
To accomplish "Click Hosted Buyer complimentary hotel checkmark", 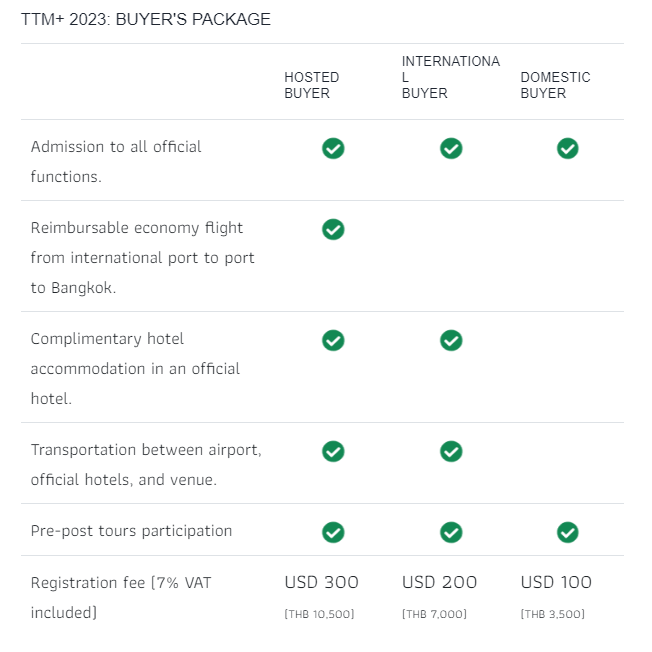I will point(333,341).
